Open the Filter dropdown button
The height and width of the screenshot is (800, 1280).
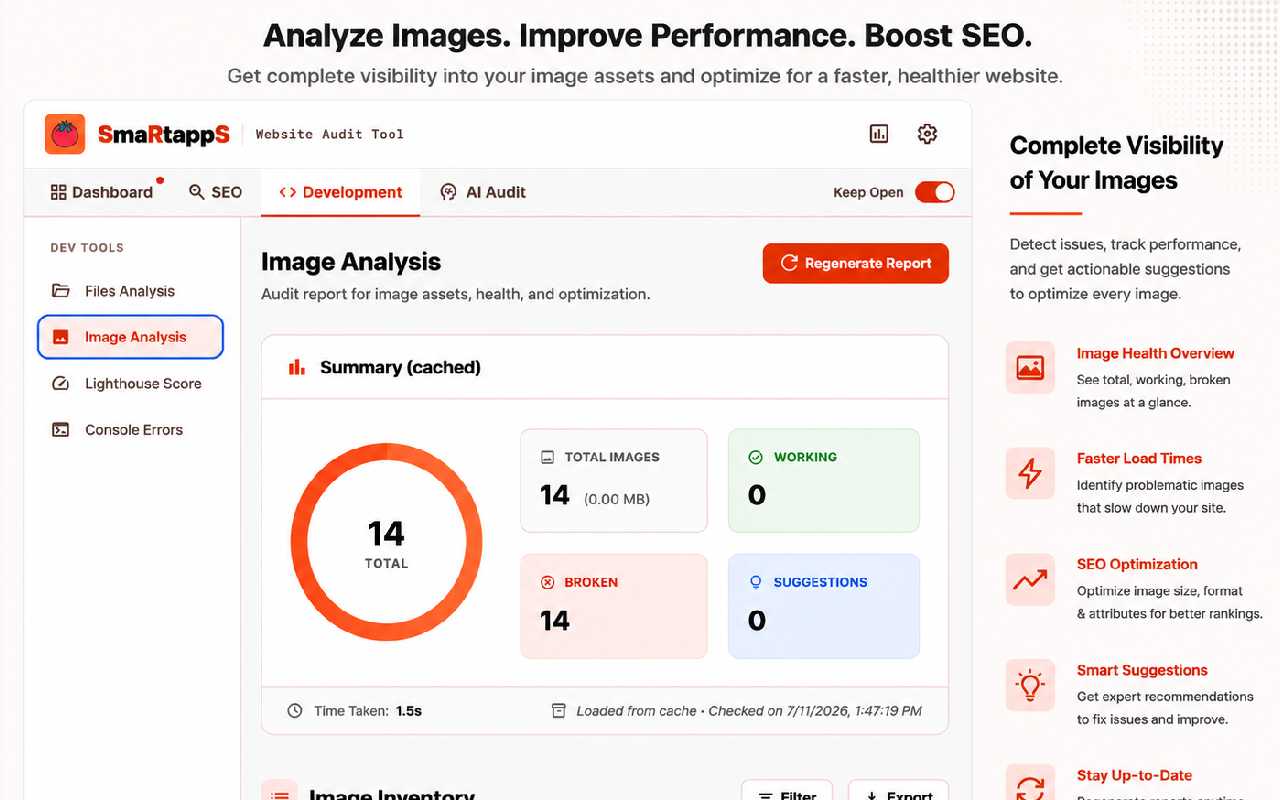click(x=787, y=791)
